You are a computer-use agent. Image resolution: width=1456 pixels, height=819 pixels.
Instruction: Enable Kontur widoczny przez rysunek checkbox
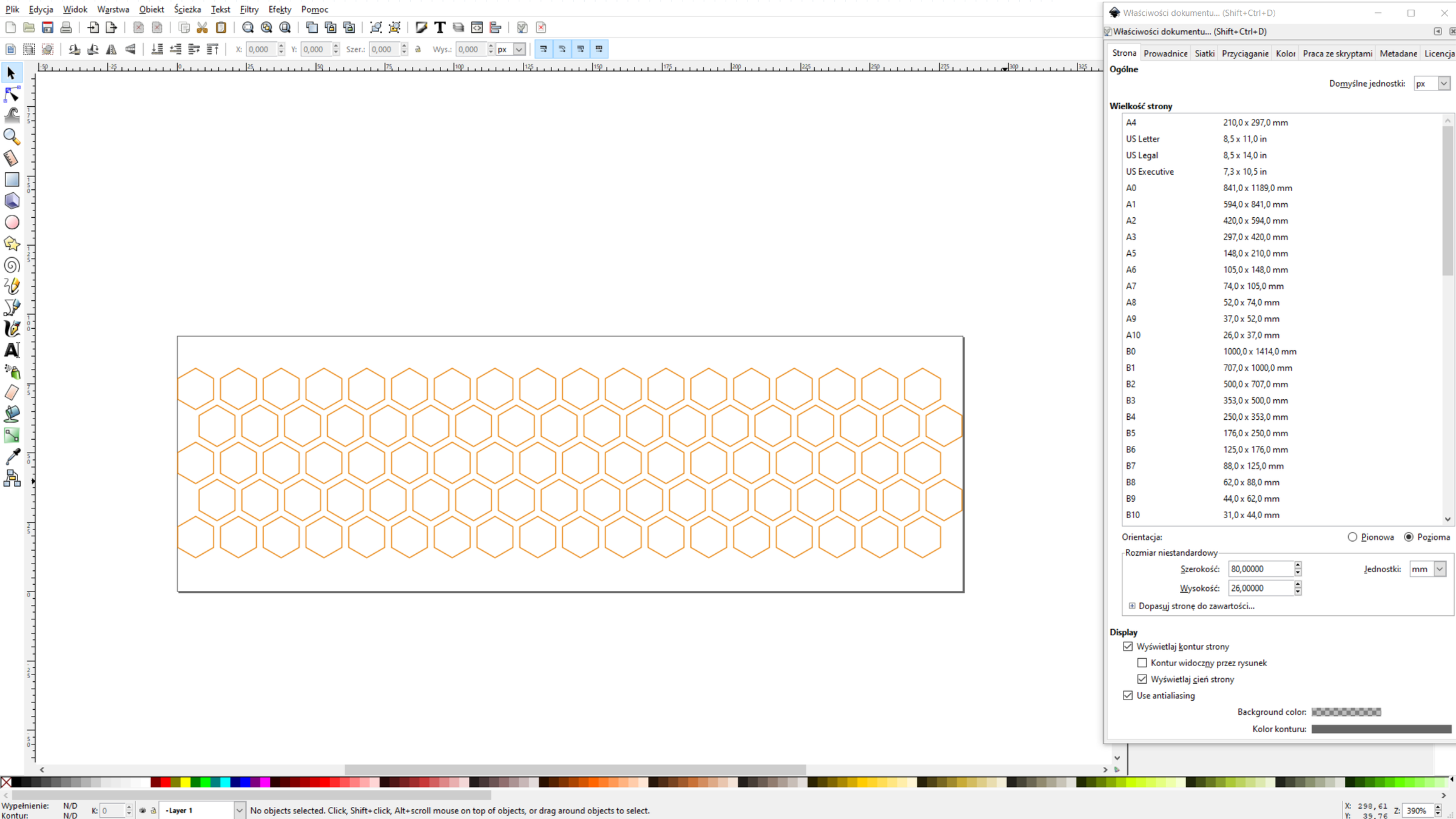pos(1142,662)
